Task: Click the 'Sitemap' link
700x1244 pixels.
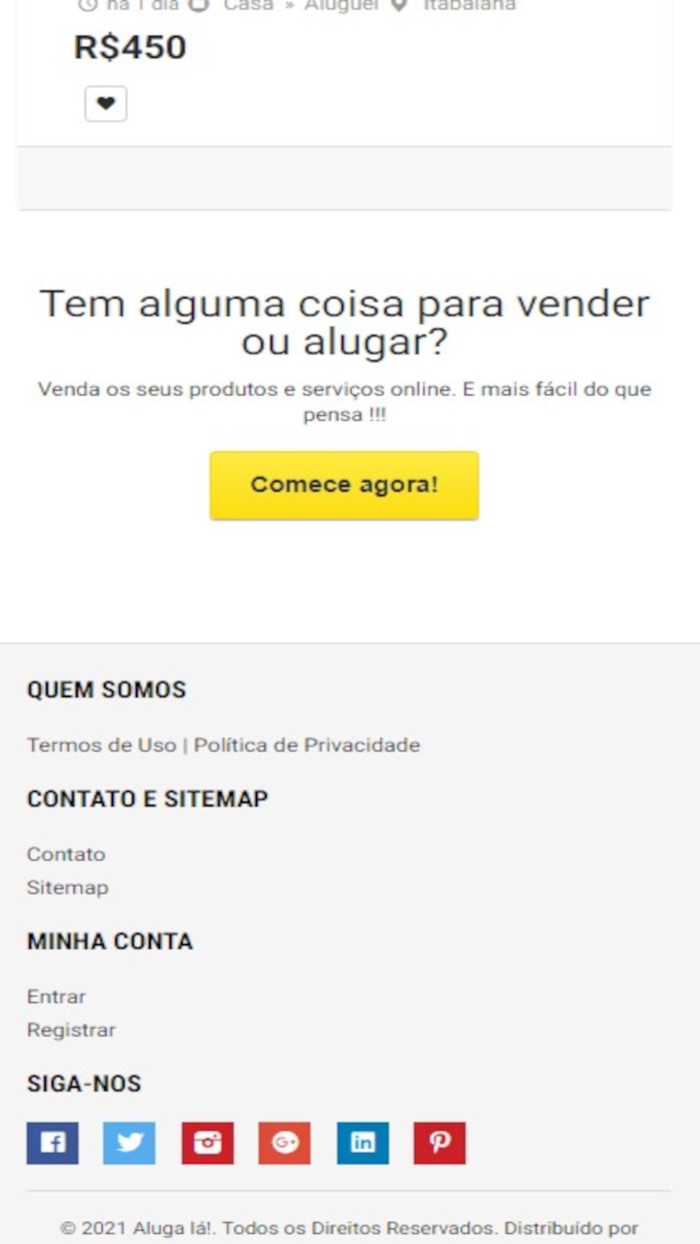Action: coord(65,887)
